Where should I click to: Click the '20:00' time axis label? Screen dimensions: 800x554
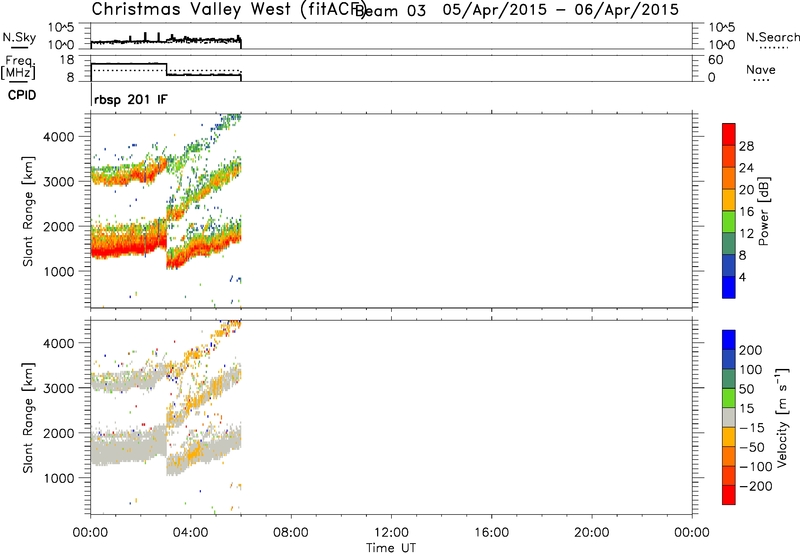(592, 533)
